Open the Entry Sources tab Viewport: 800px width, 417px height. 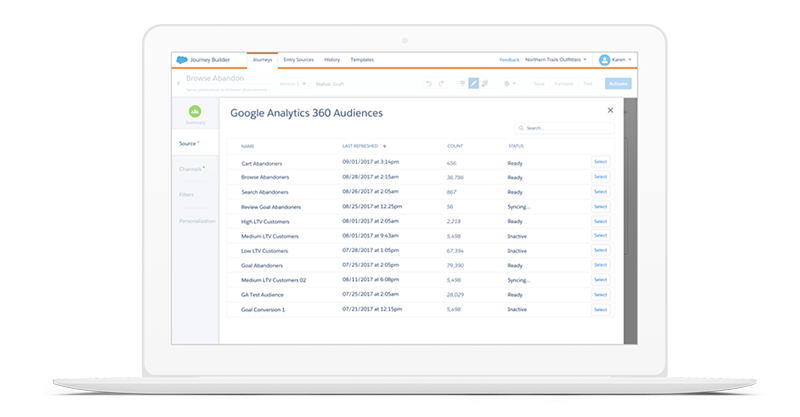point(298,60)
